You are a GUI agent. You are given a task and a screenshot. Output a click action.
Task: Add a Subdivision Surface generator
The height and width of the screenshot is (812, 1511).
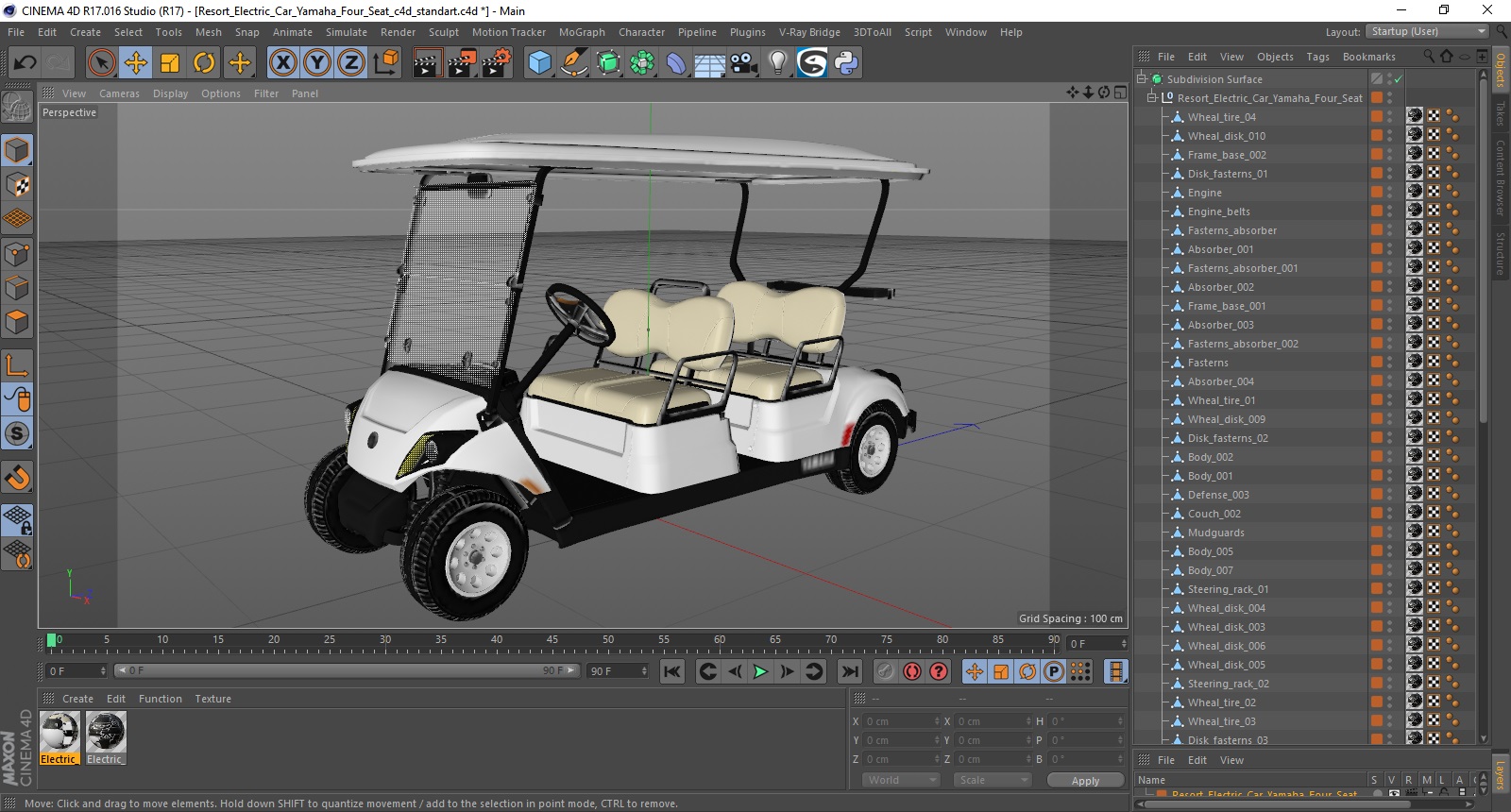click(608, 63)
